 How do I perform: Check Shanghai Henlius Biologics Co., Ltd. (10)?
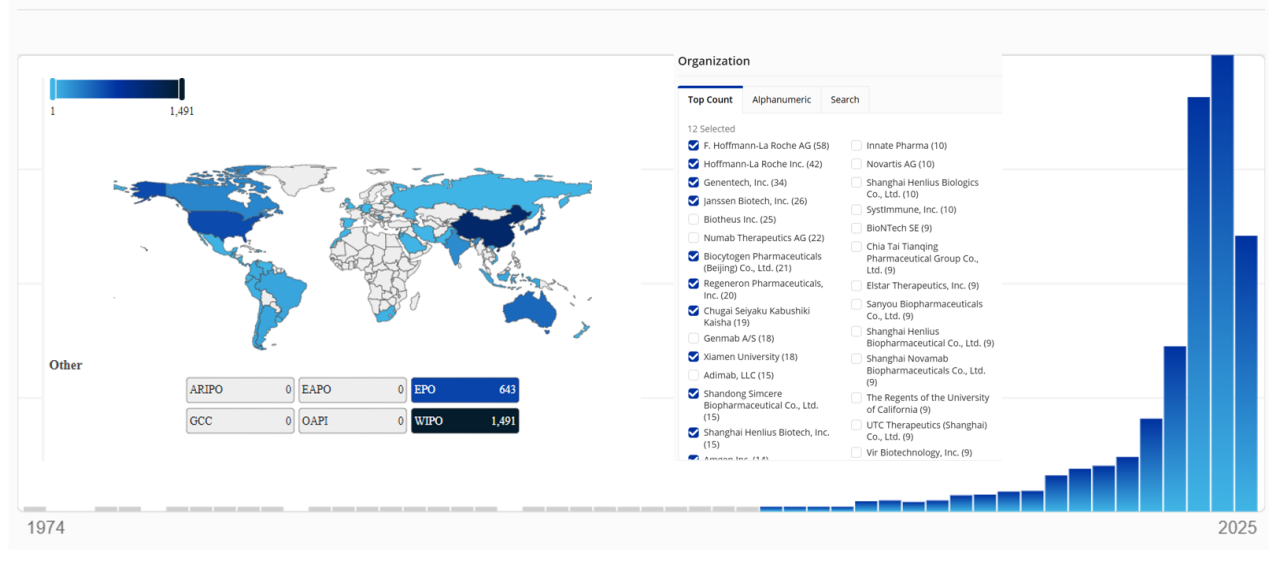click(x=857, y=183)
